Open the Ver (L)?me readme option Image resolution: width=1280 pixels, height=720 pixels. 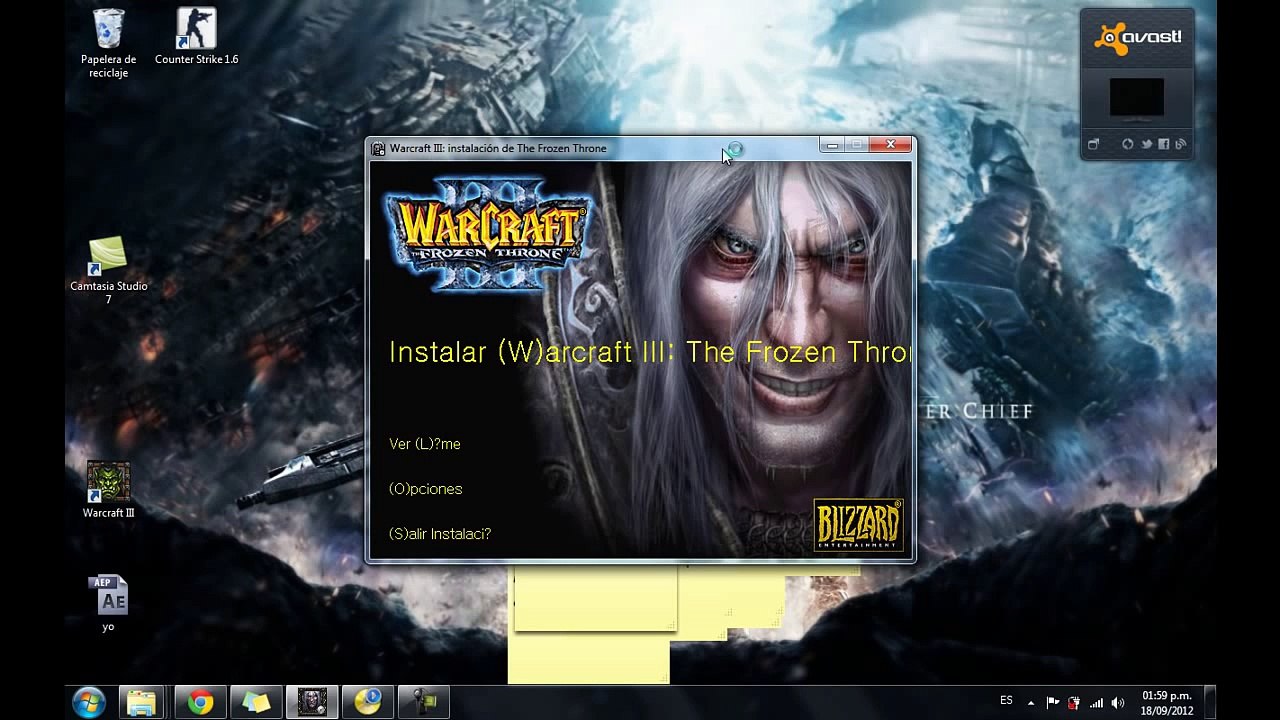click(x=425, y=444)
